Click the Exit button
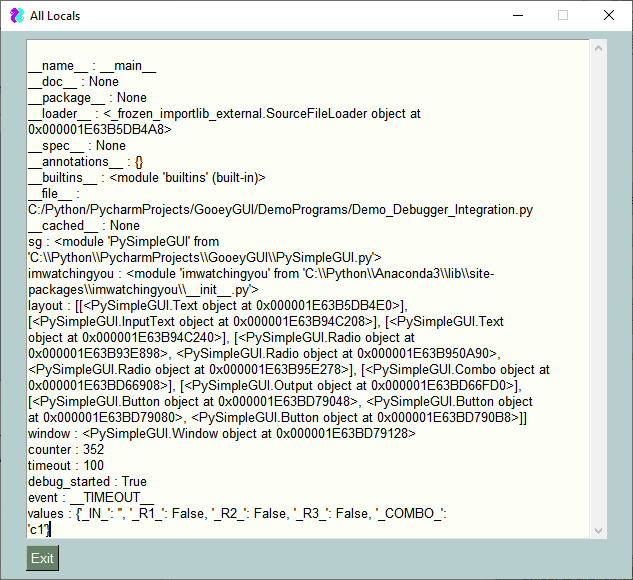The height and width of the screenshot is (580, 633). (x=42, y=558)
